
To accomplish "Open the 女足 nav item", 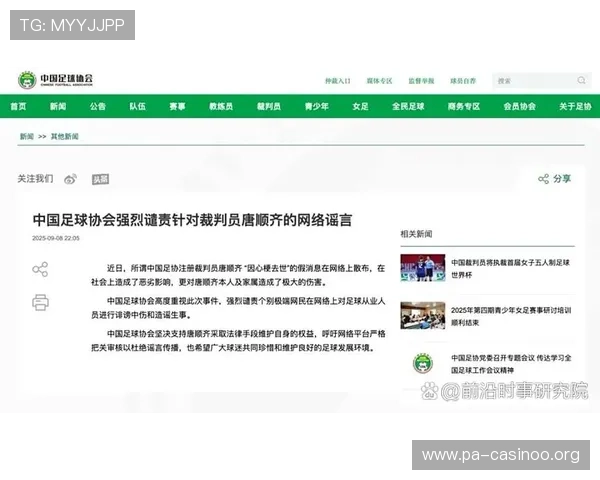I will (360, 106).
